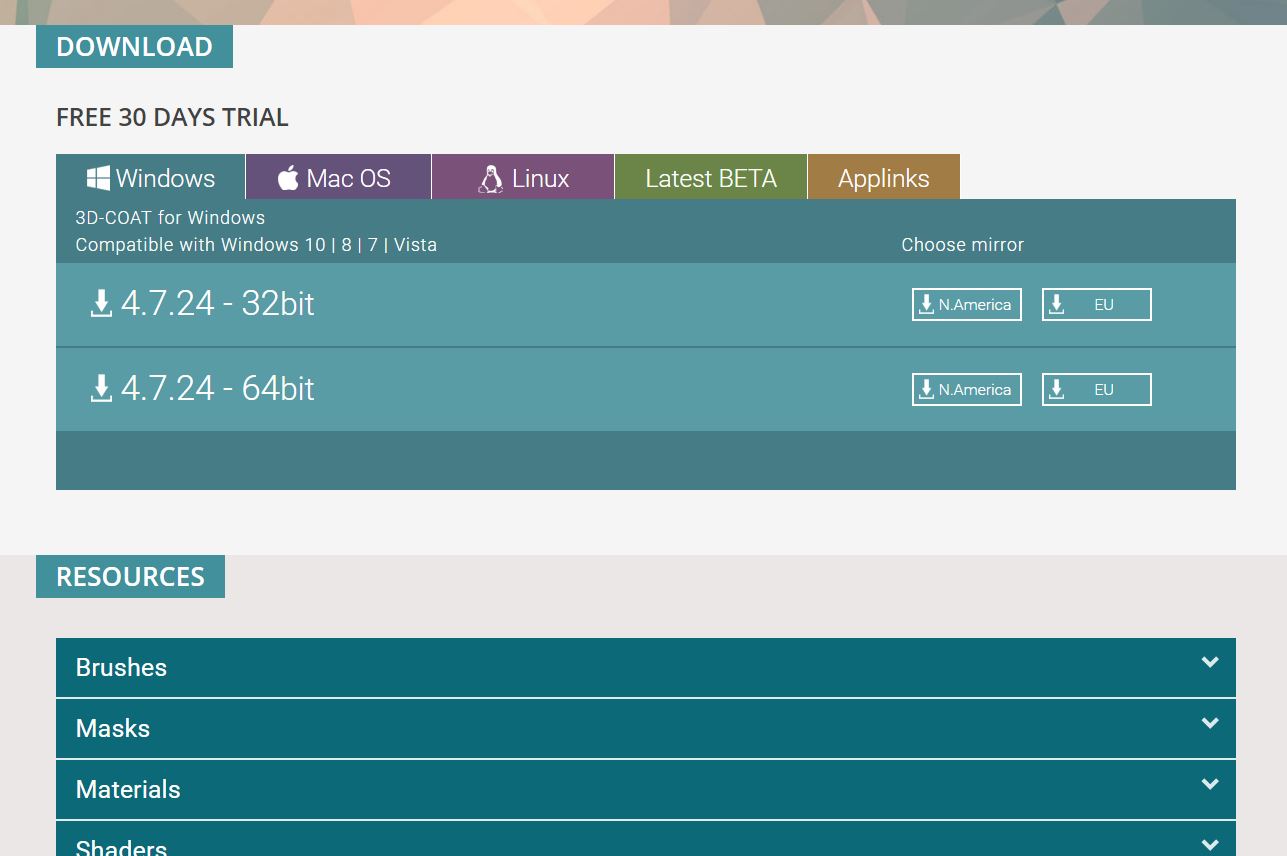1287x856 pixels.
Task: Select the Applinks tab
Action: [x=884, y=177]
